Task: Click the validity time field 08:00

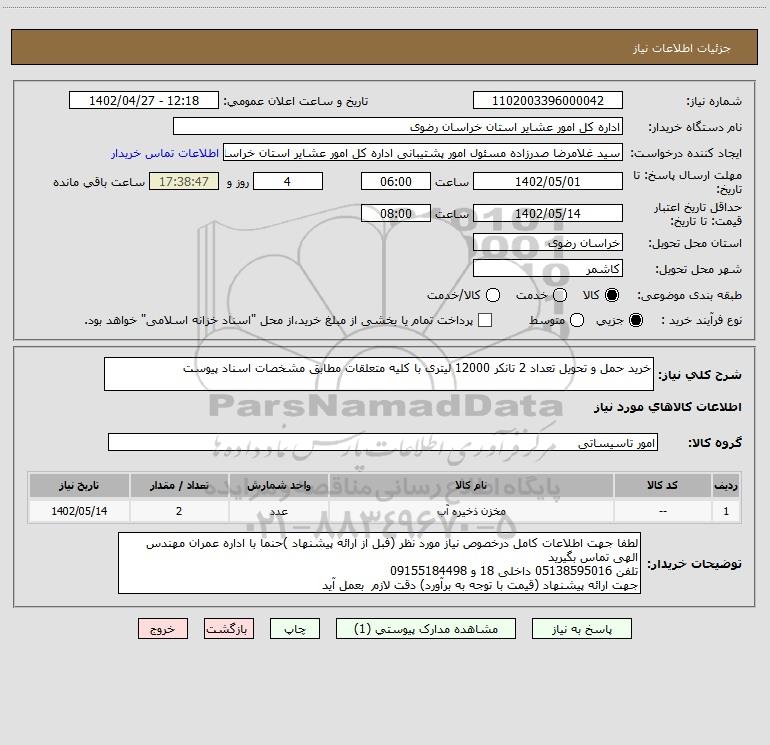Action: 396,214
